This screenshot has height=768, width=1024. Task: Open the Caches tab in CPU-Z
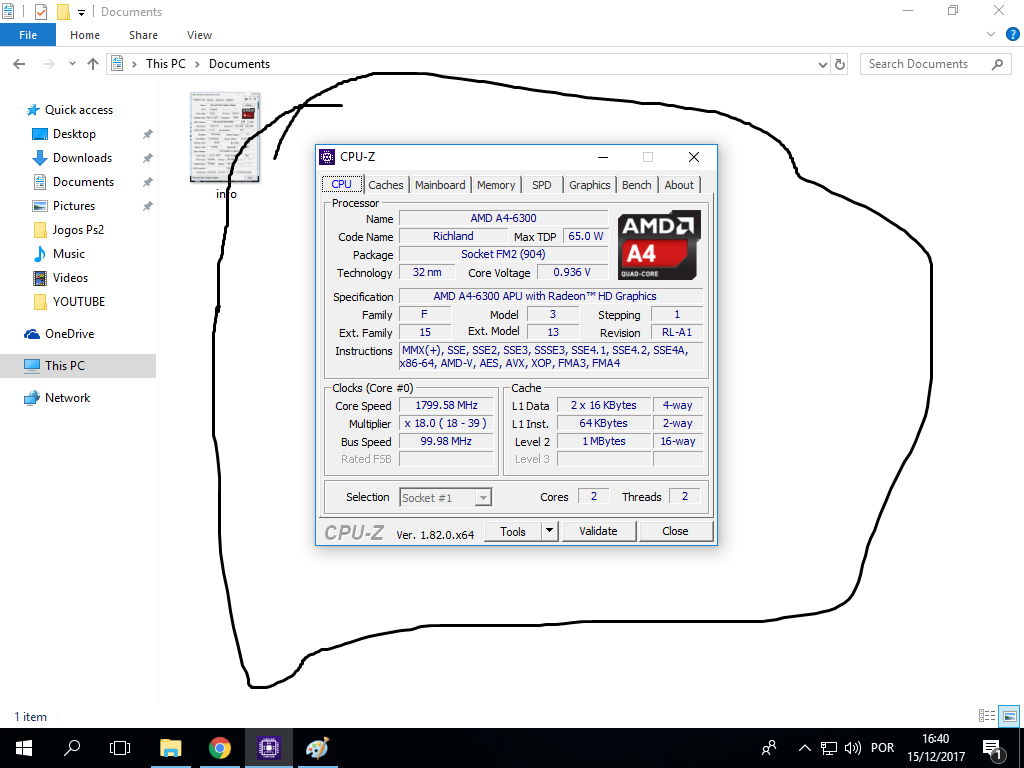pos(385,185)
